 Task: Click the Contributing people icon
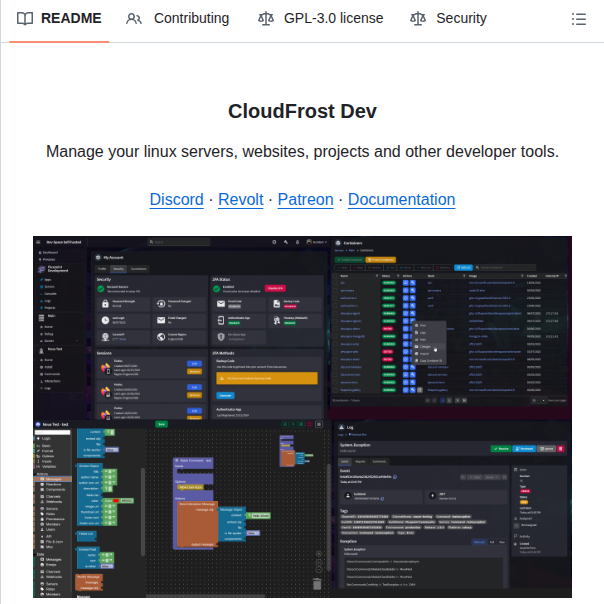(134, 18)
